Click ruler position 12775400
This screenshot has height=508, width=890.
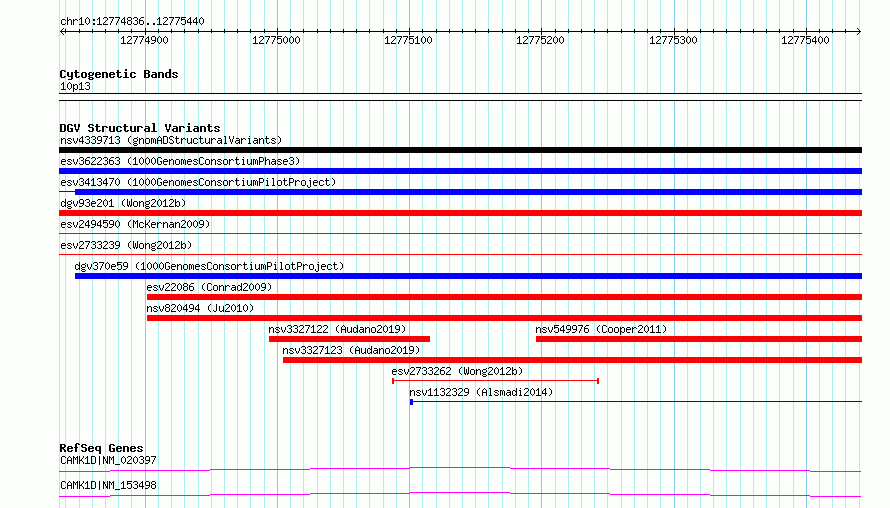[805, 40]
